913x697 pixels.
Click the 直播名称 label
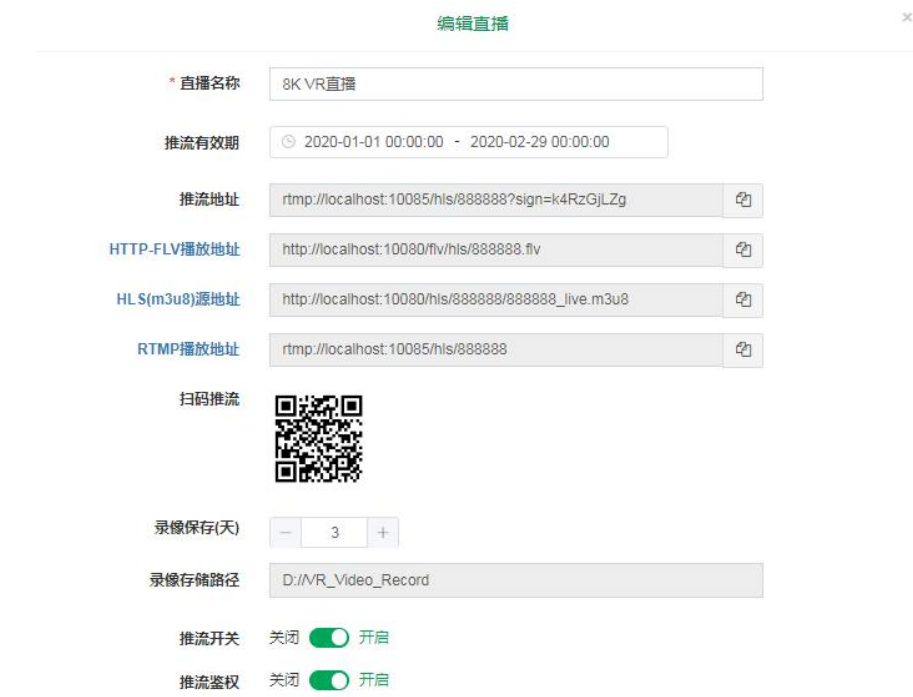click(210, 83)
